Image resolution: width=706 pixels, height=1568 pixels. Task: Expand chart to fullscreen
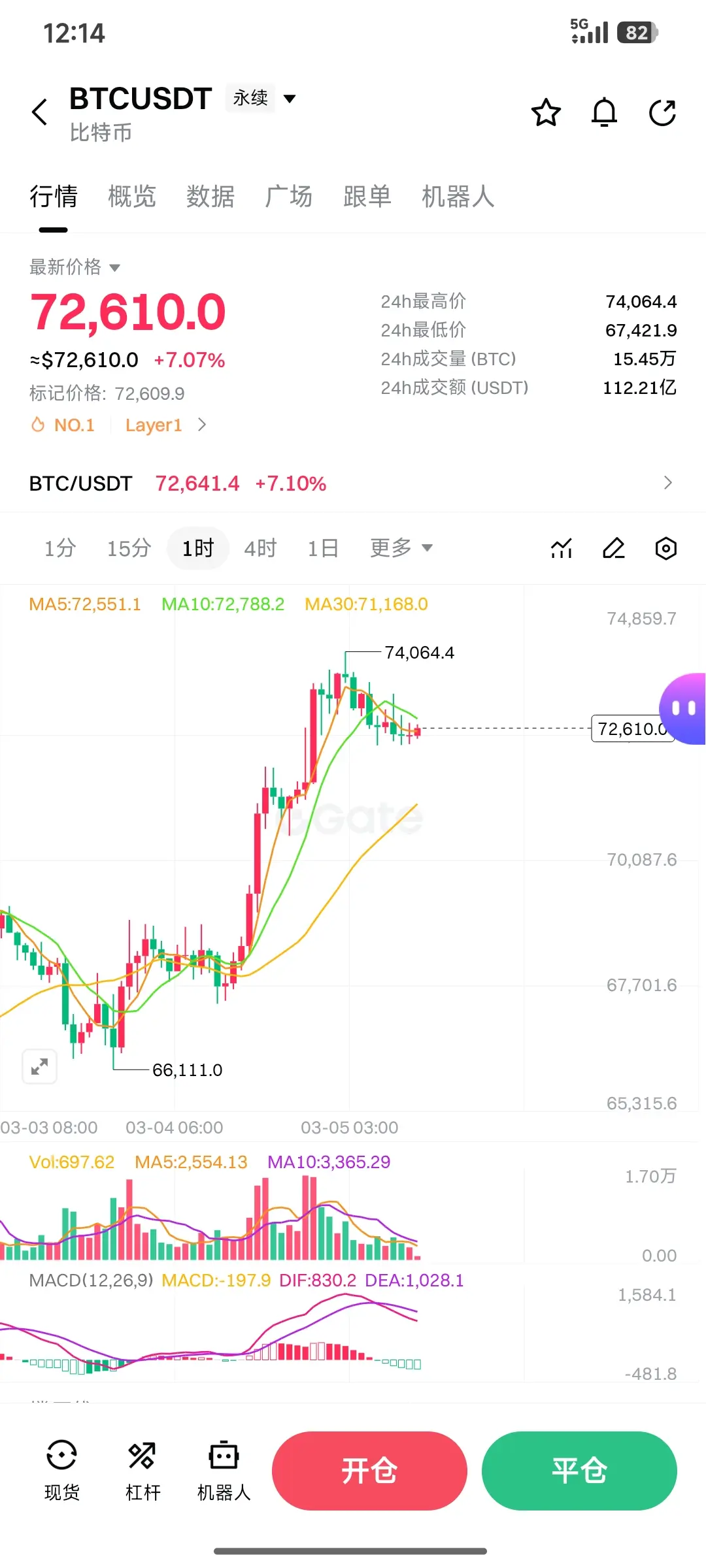(x=40, y=1067)
